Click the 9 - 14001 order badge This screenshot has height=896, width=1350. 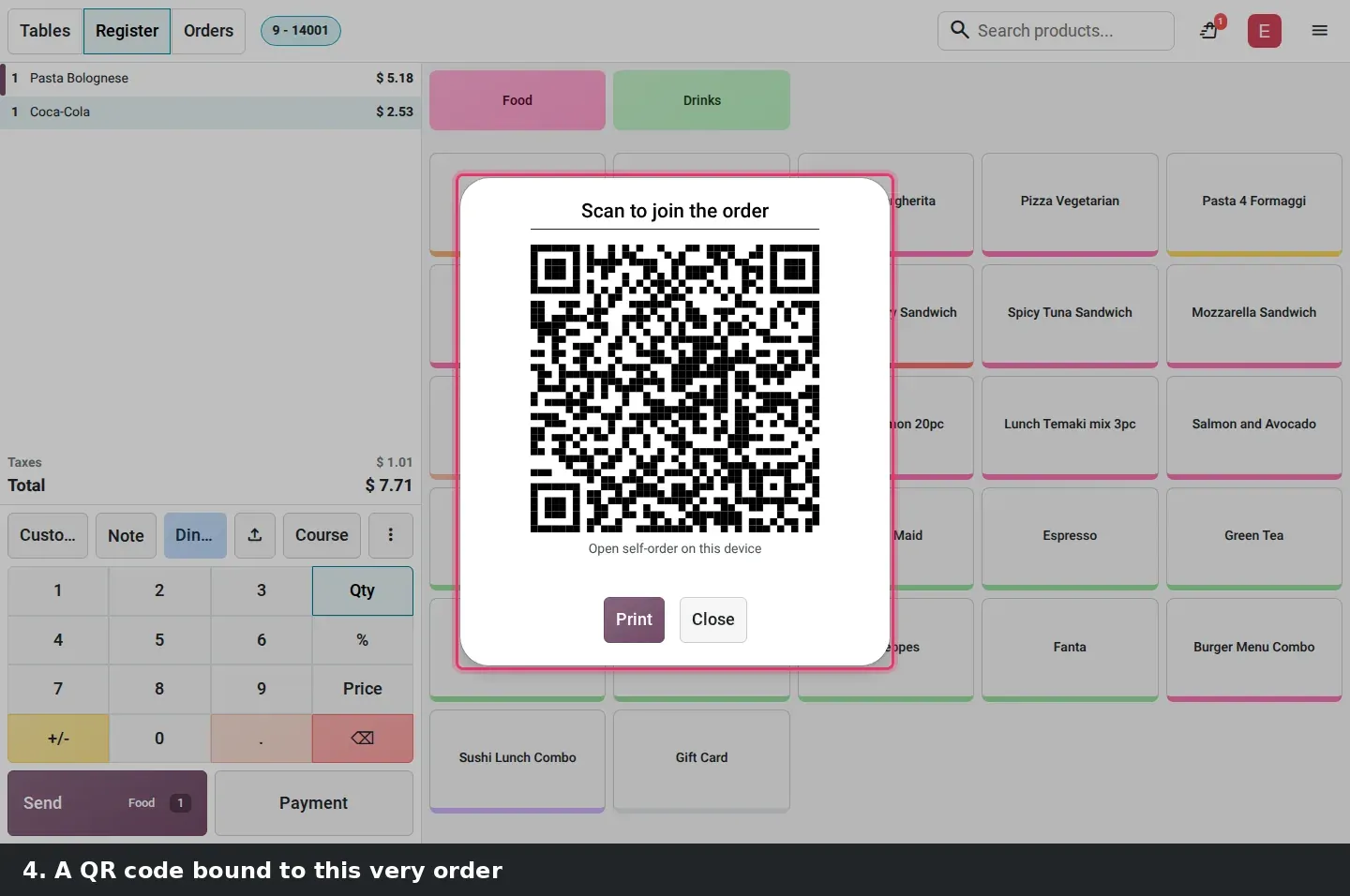301,31
